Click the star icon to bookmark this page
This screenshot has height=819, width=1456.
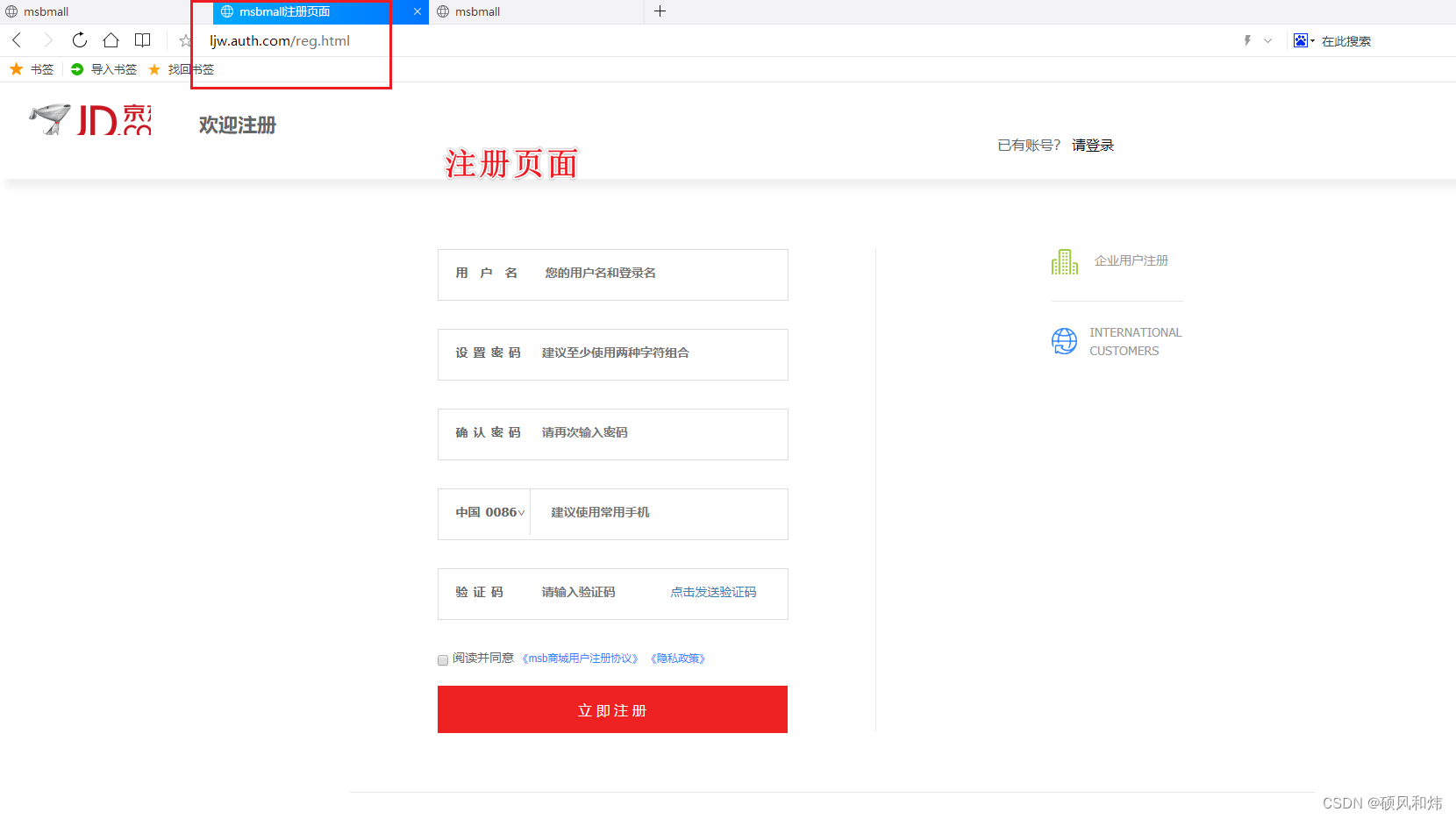click(184, 40)
